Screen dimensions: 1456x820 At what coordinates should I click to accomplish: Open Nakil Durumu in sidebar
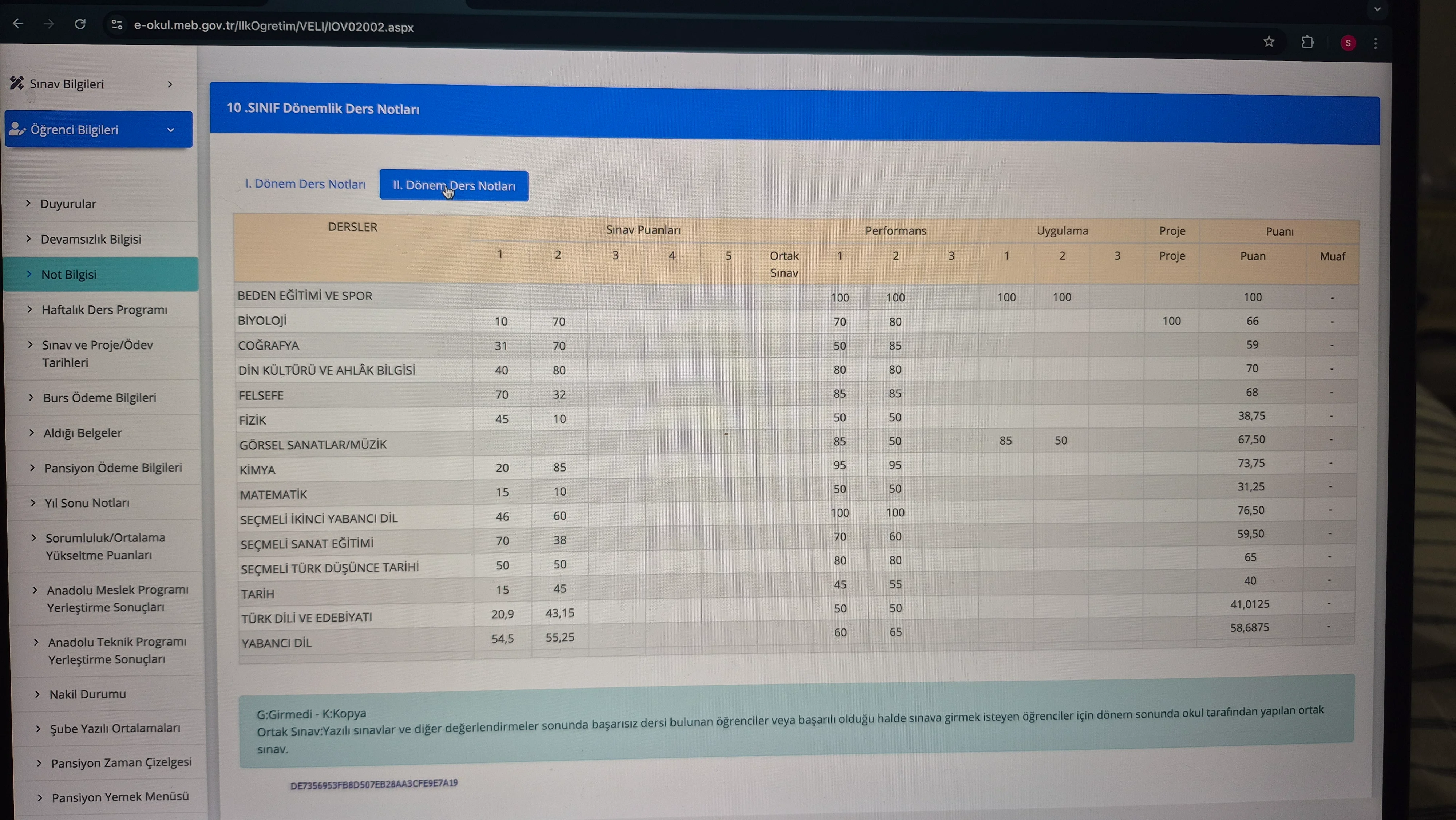[87, 694]
